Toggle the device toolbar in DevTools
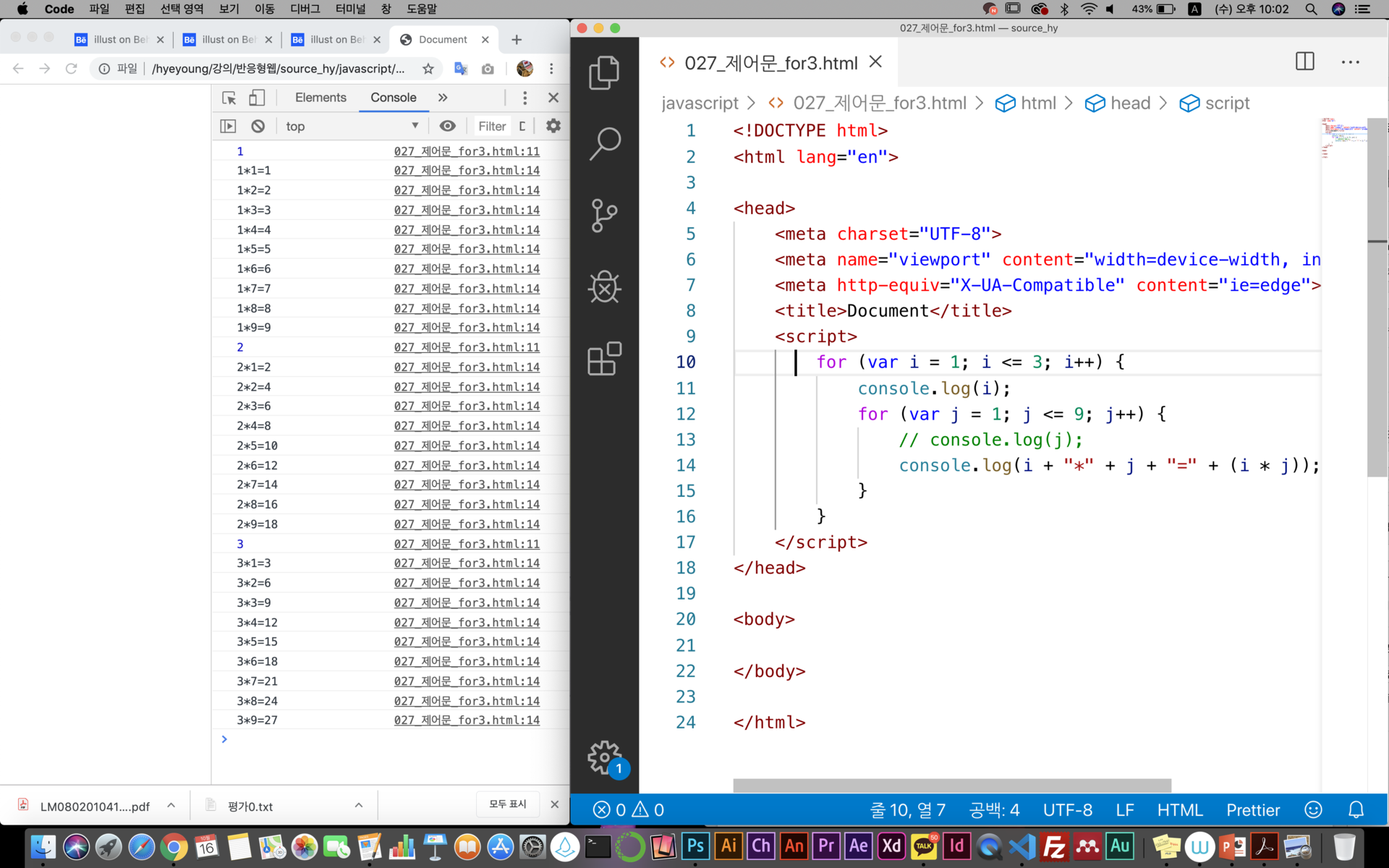Image resolution: width=1389 pixels, height=868 pixels. [x=257, y=98]
